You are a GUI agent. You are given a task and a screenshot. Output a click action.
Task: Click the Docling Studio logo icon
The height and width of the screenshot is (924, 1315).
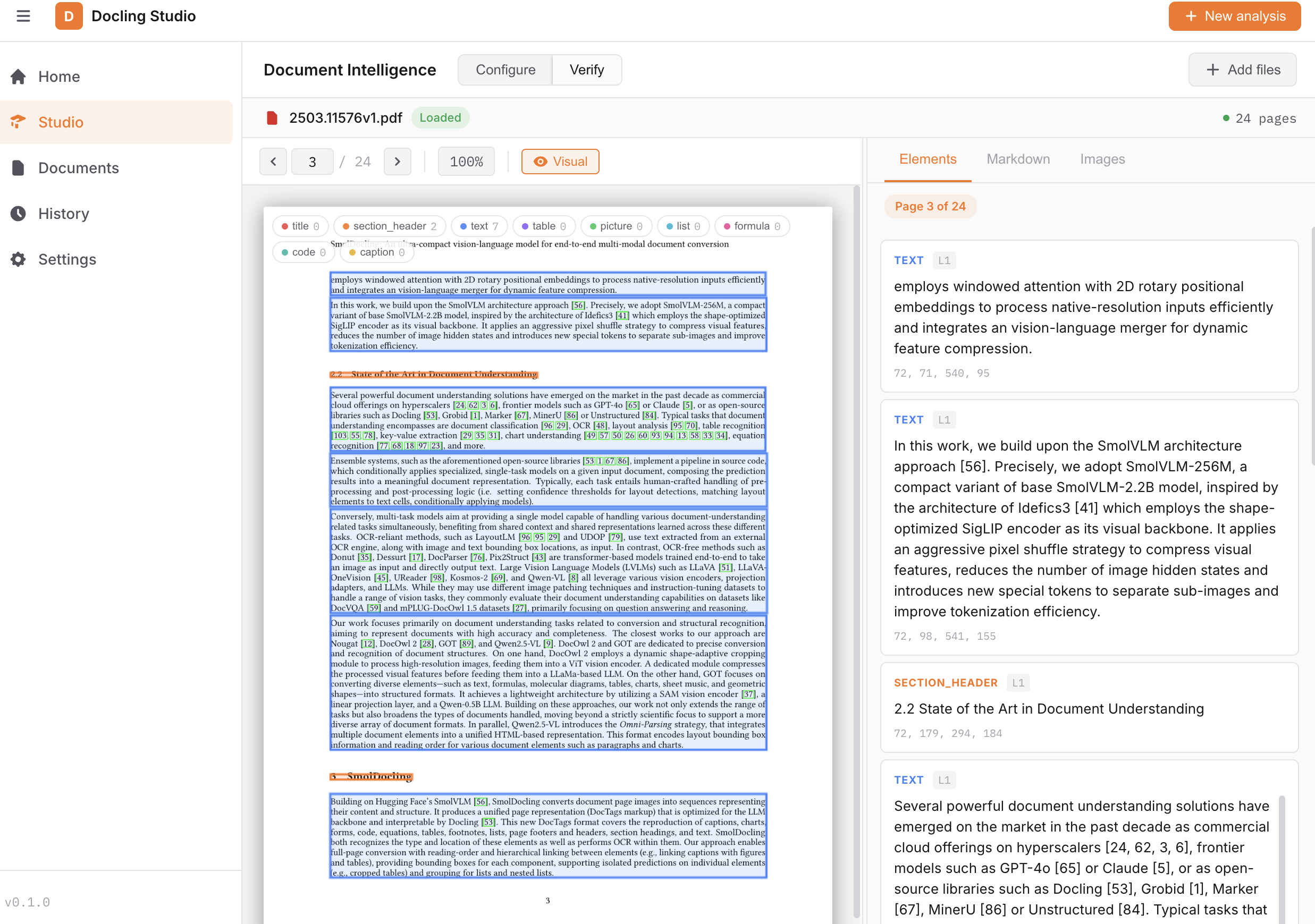(x=69, y=16)
